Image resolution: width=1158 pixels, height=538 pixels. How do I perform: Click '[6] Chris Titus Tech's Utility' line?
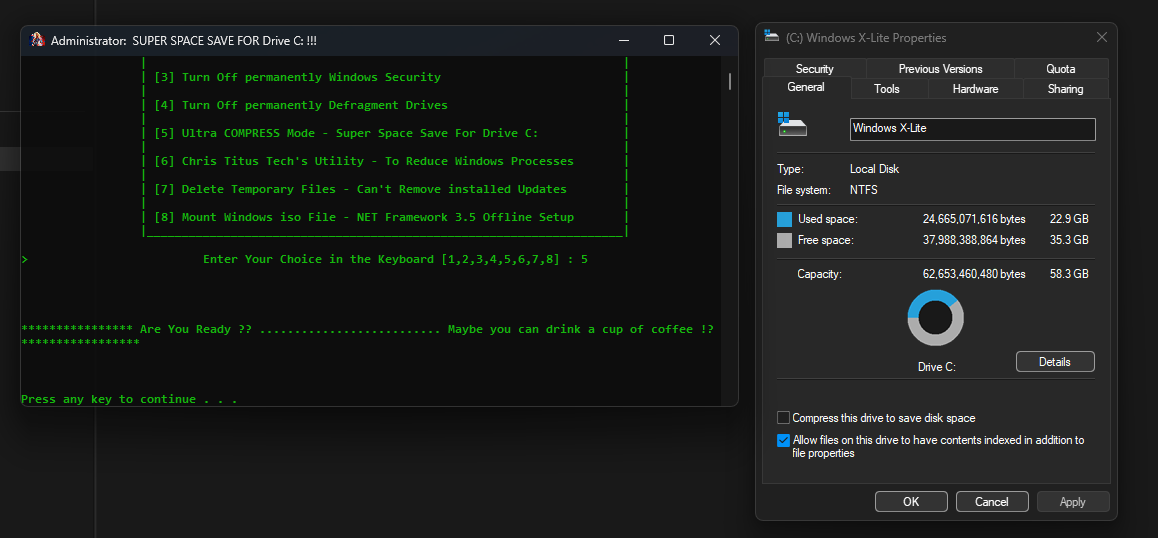click(363, 161)
